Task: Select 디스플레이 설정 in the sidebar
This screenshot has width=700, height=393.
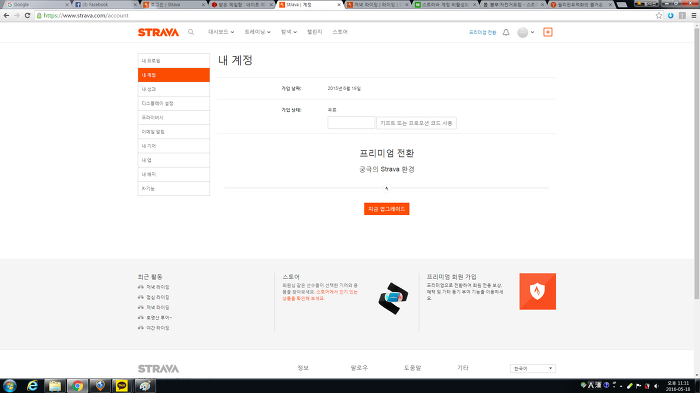Action: [x=174, y=103]
